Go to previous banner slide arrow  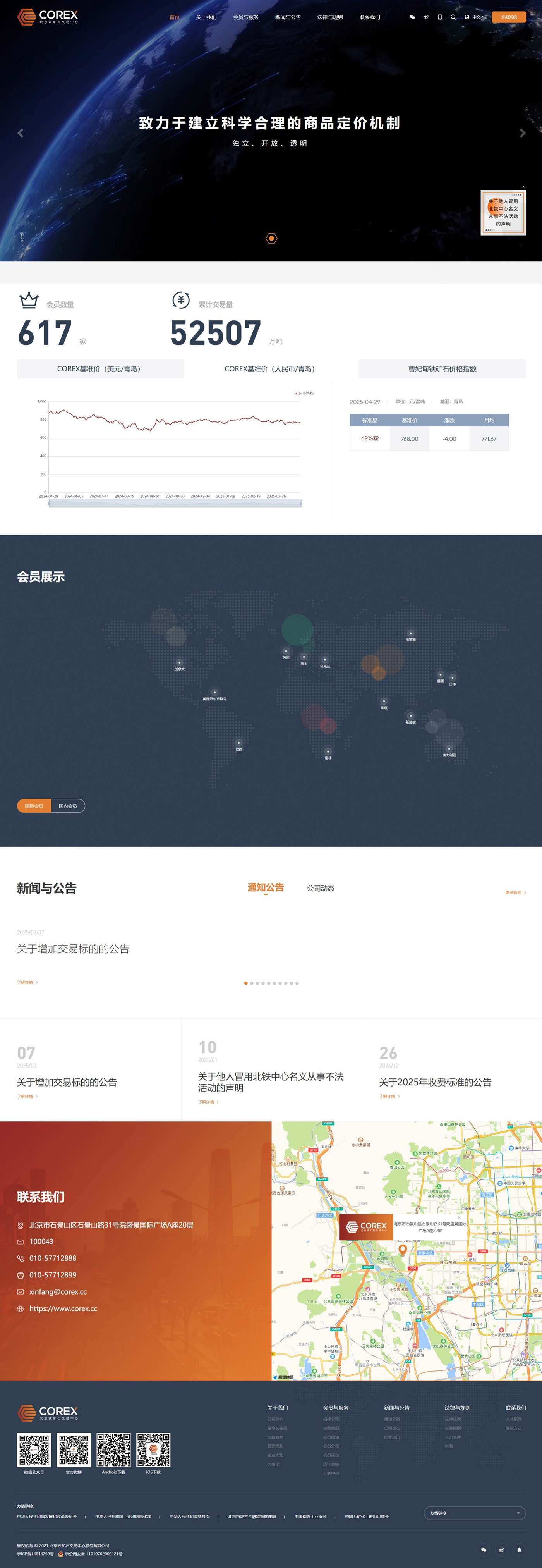[20, 133]
